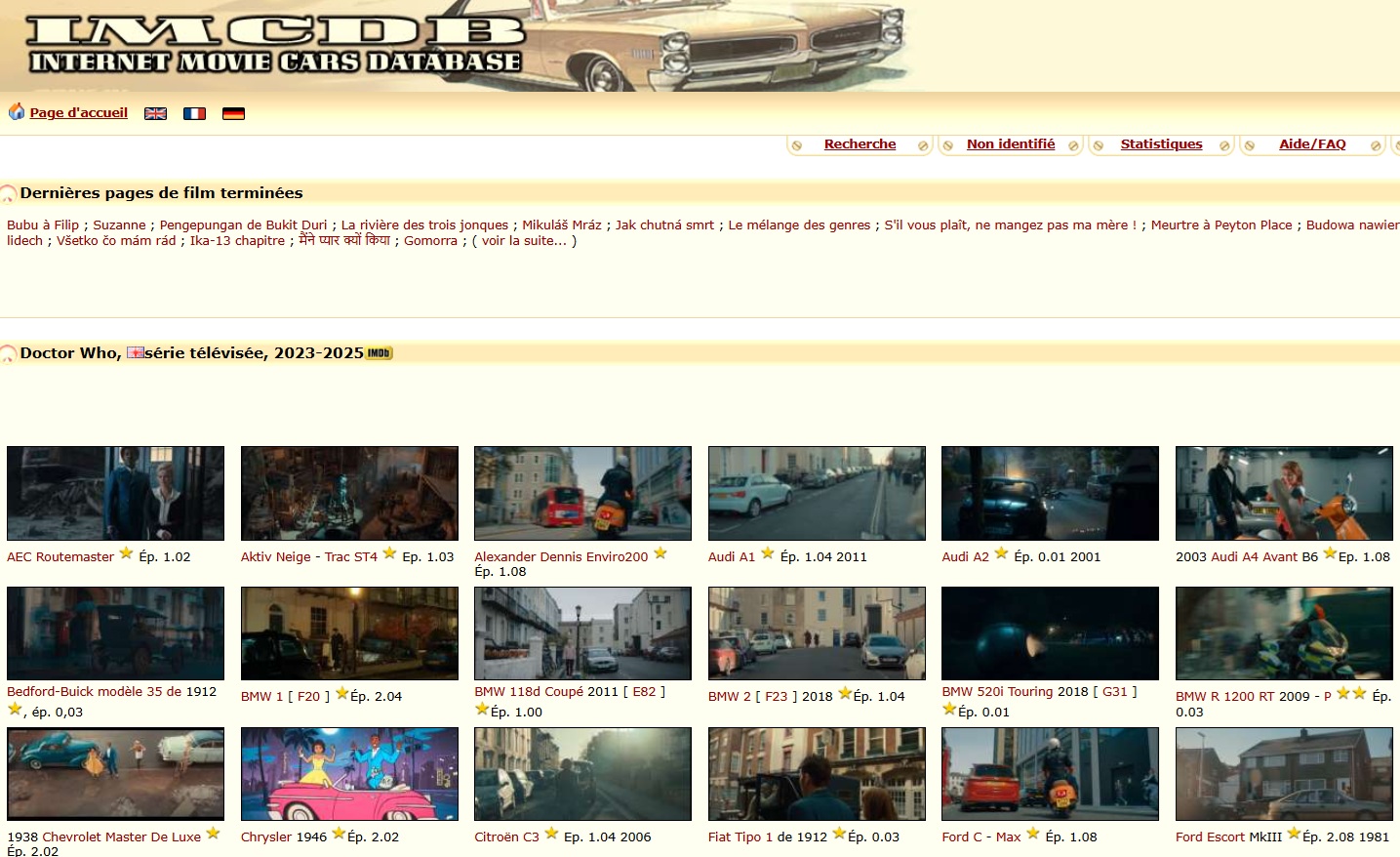1400x857 pixels.
Task: Open the Audi A2 thumbnail
Action: pos(1050,493)
